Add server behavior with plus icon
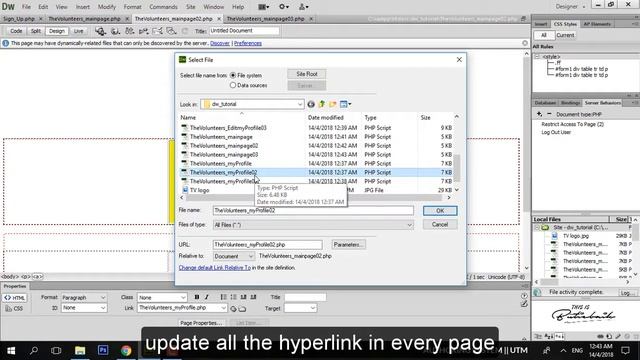 point(539,114)
